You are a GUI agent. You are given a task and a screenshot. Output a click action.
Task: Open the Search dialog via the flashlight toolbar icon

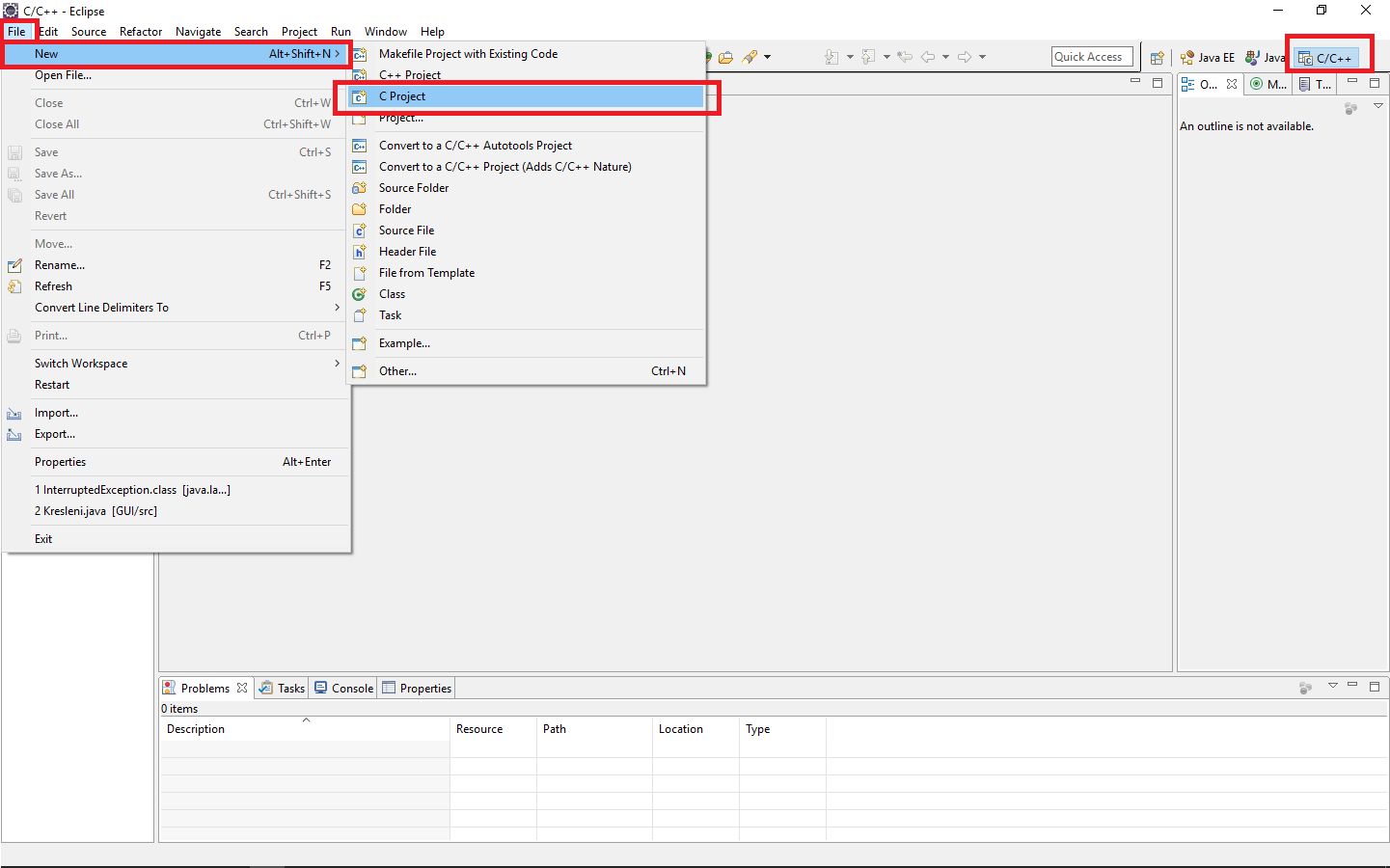750,56
